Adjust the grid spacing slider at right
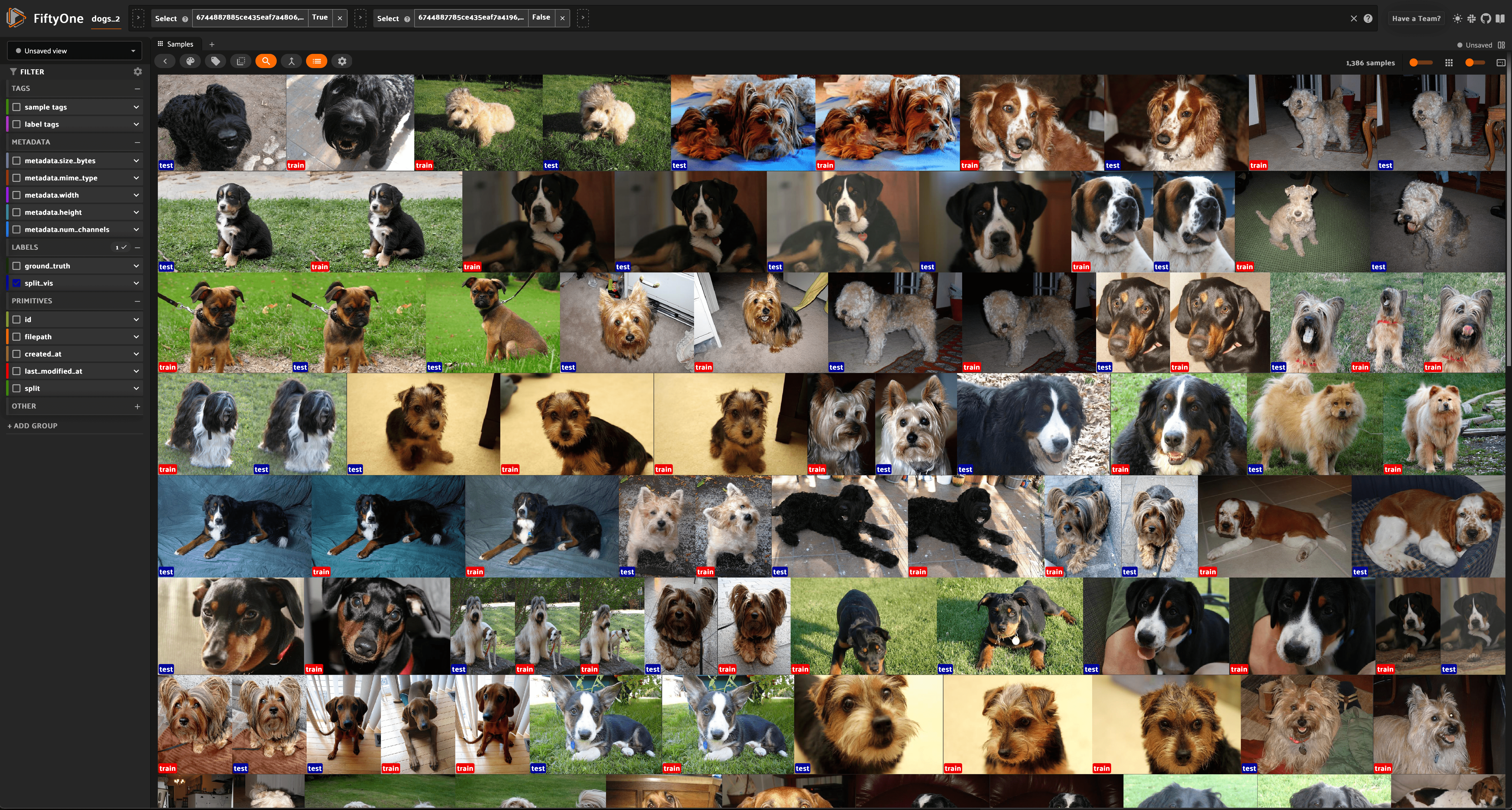This screenshot has width=1512, height=810. pyautogui.click(x=1476, y=63)
